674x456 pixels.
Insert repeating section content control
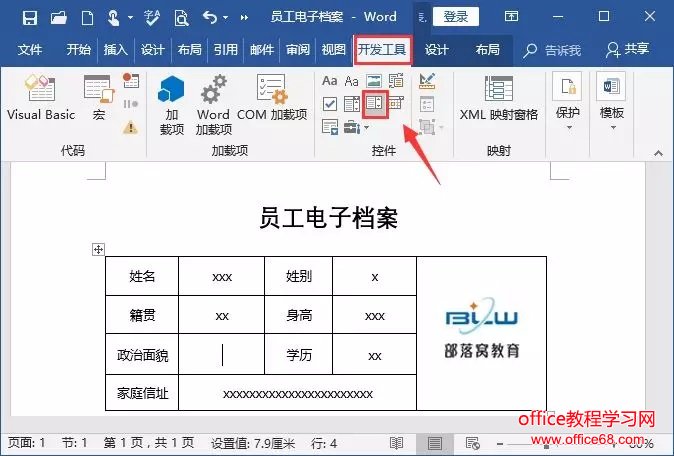pyautogui.click(x=330, y=127)
